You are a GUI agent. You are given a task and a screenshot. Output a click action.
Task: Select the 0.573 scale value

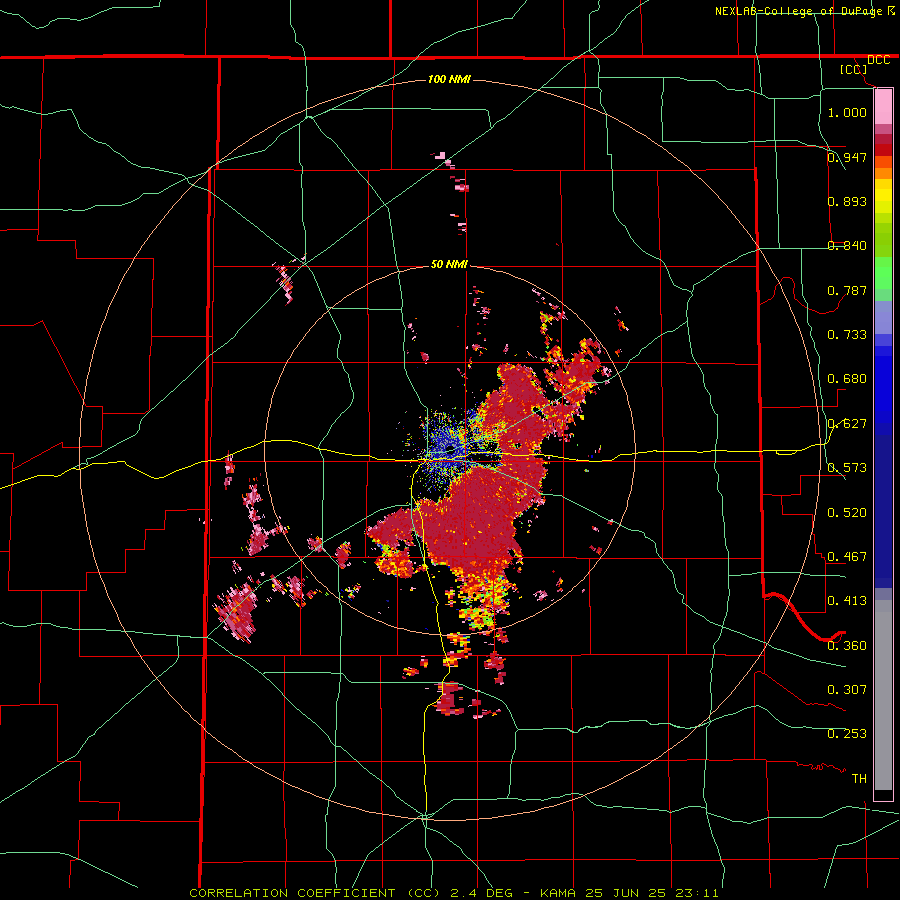(847, 467)
